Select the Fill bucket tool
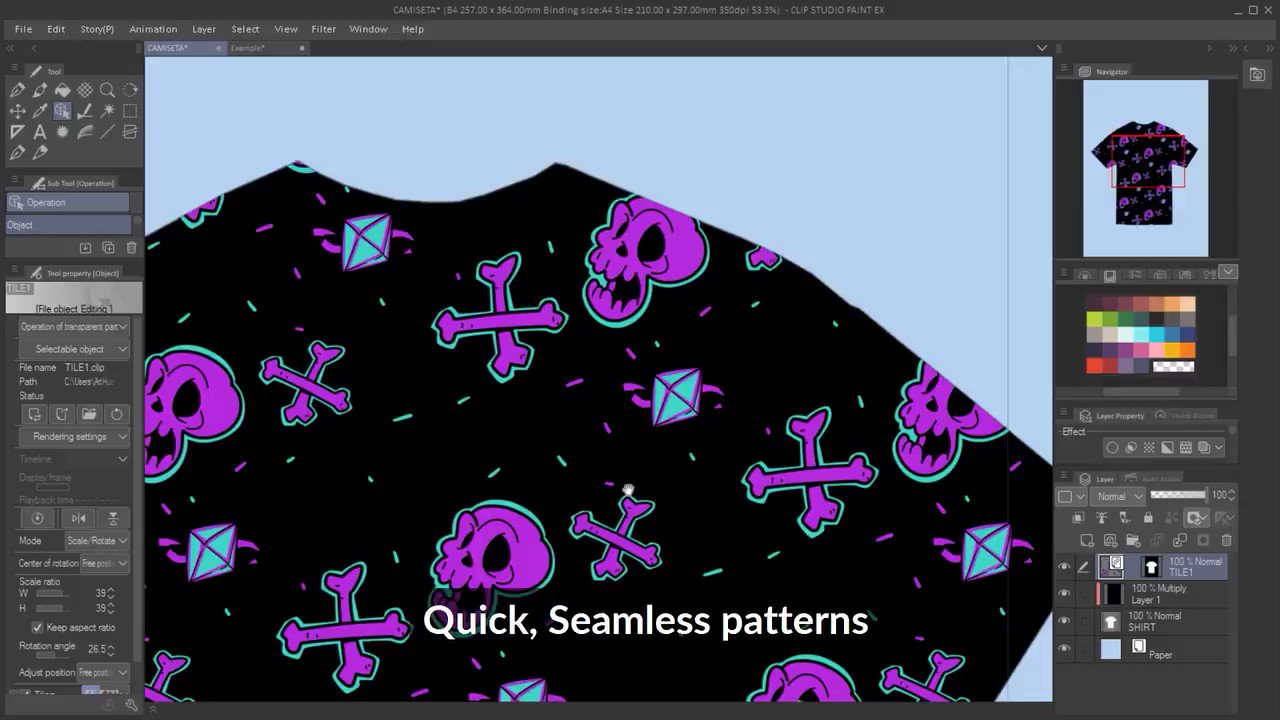1280x720 pixels. click(x=62, y=90)
